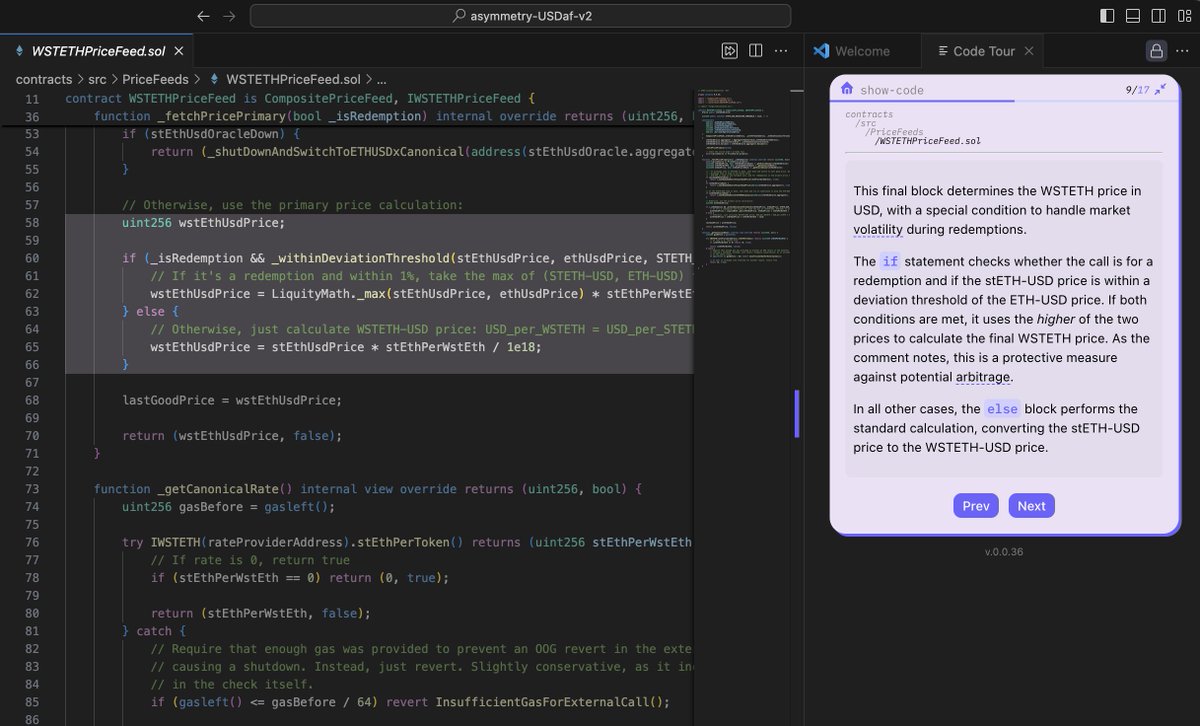Click 'if (stEthUsdOracleDown) {' on line 53
This screenshot has height=726, width=1200.
pyautogui.click(x=211, y=134)
